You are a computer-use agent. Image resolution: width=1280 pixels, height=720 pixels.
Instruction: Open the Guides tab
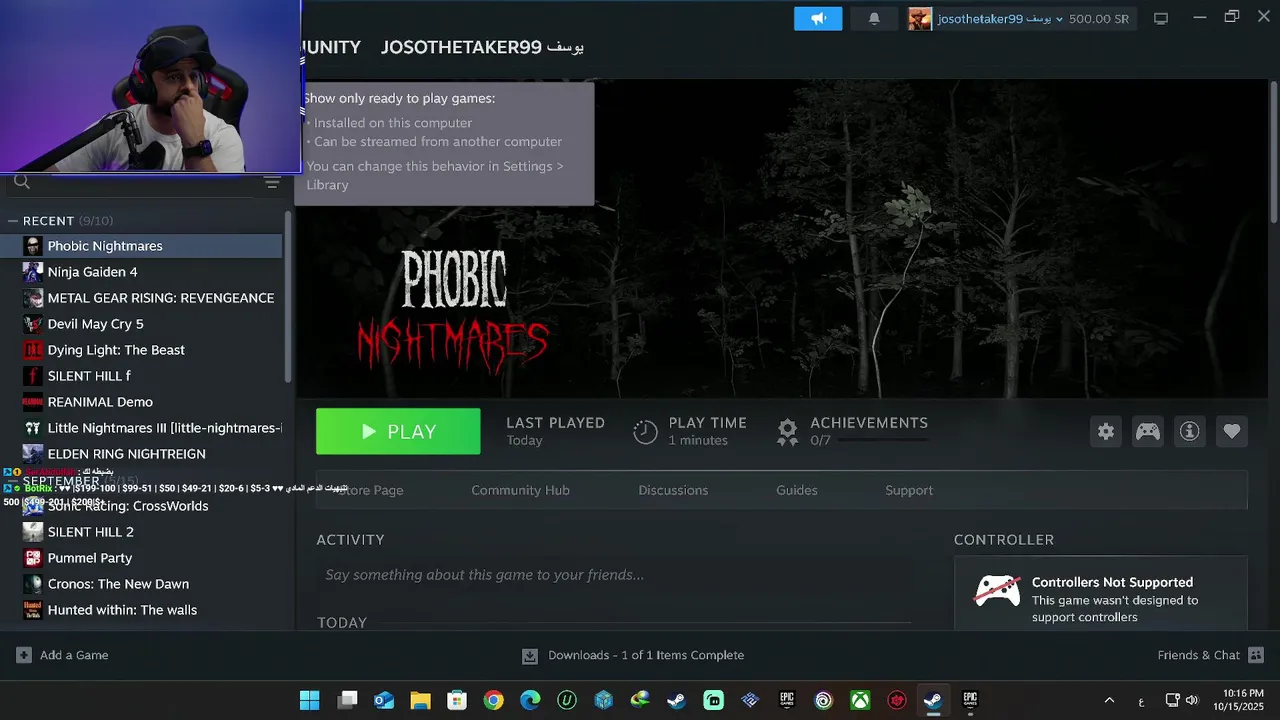(797, 490)
